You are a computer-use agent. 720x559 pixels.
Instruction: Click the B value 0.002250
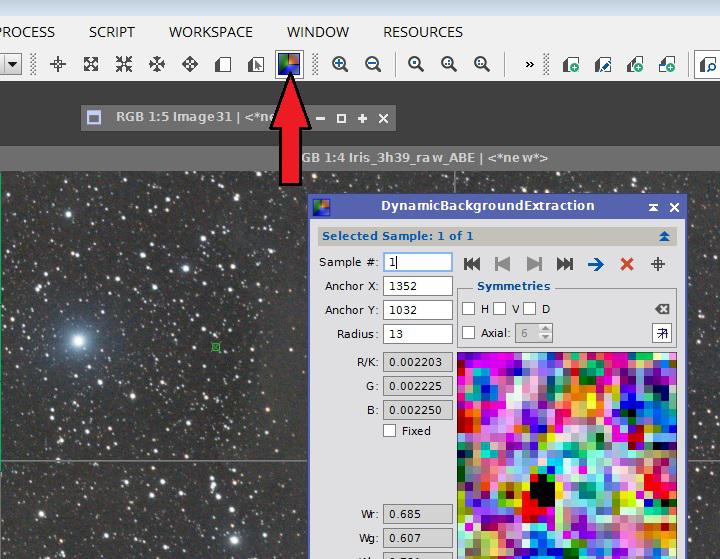[x=418, y=410]
